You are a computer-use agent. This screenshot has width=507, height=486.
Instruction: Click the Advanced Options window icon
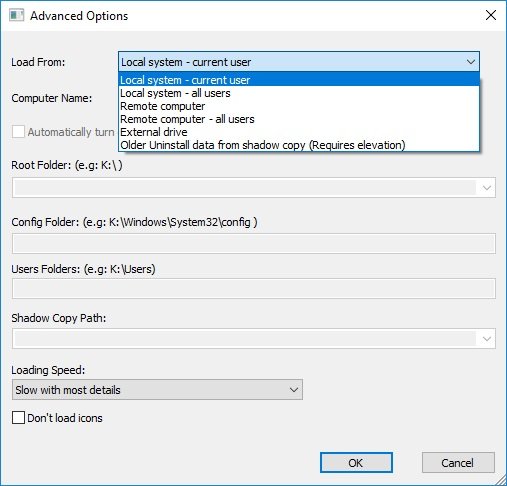click(x=17, y=16)
